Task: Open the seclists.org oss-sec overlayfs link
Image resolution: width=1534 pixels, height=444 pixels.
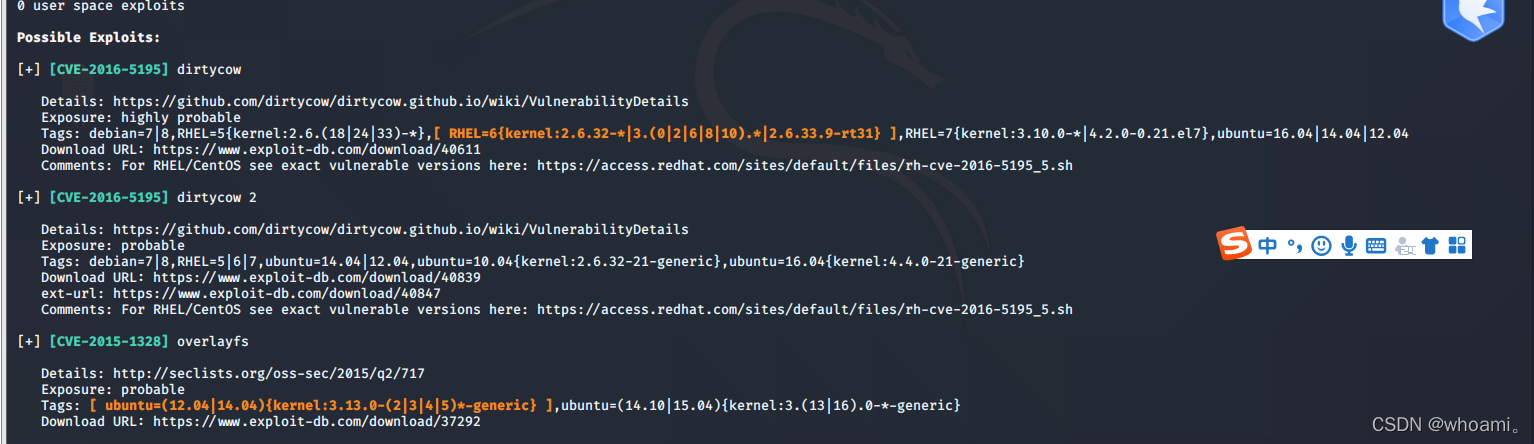Action: tap(269, 373)
